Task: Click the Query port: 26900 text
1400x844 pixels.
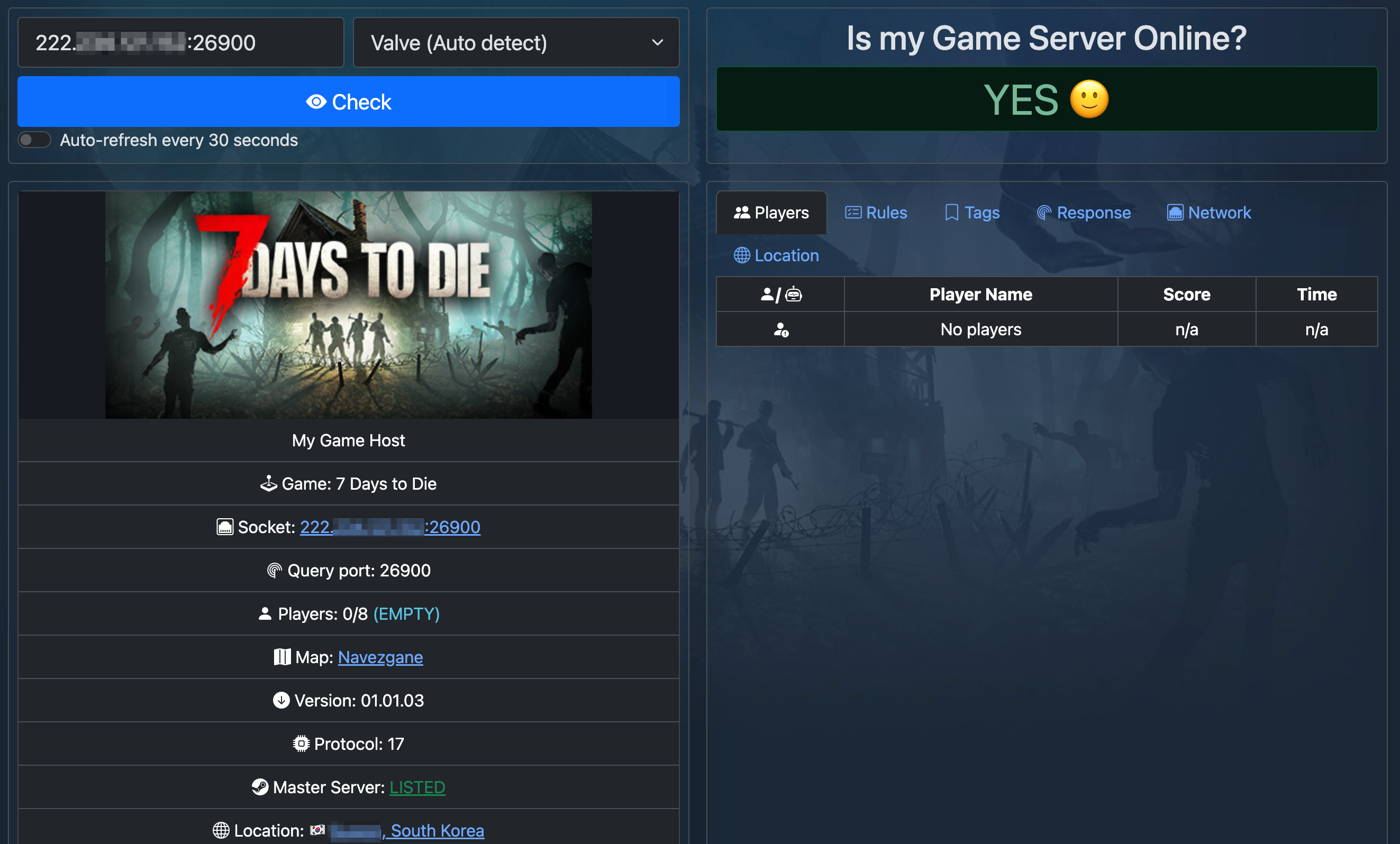Action: pyautogui.click(x=359, y=570)
